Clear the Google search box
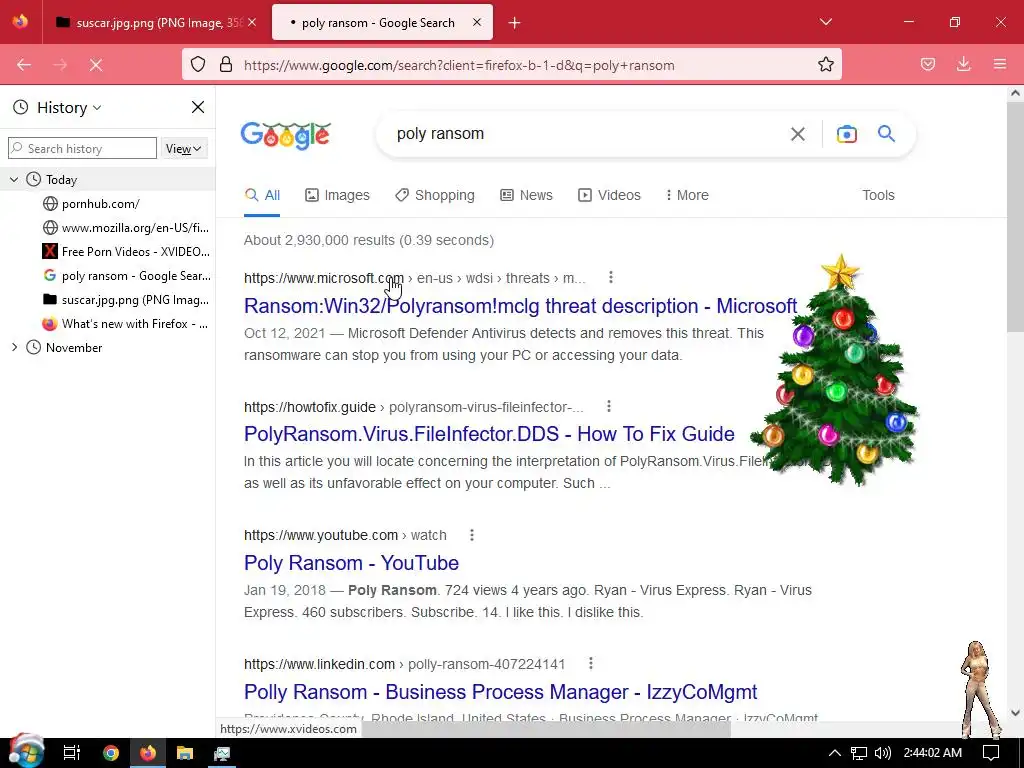Screen dimensions: 1024x768 coord(797,134)
